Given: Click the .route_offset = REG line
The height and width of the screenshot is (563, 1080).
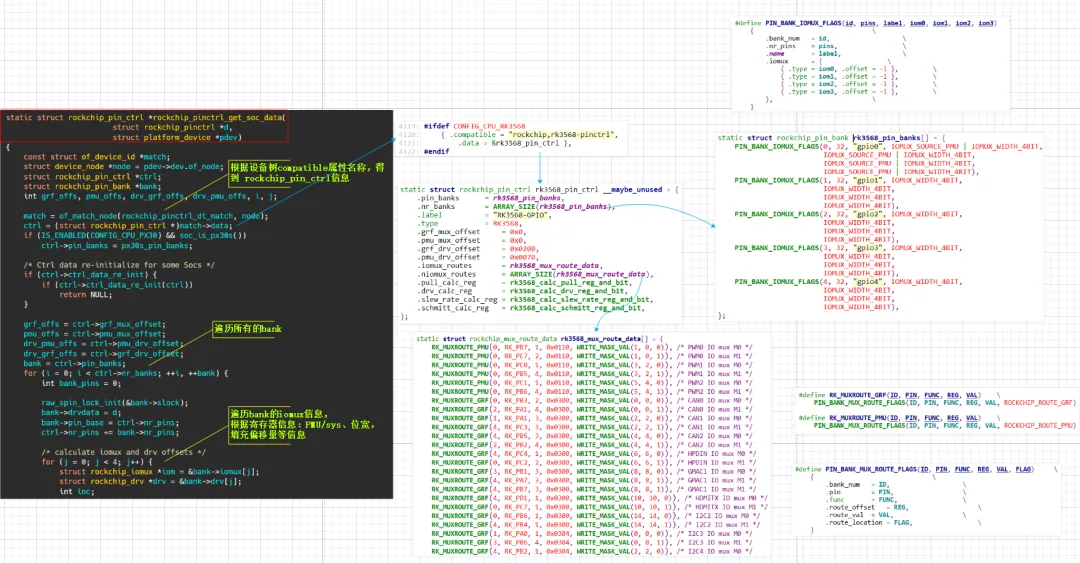Looking at the screenshot, I should click(867, 507).
